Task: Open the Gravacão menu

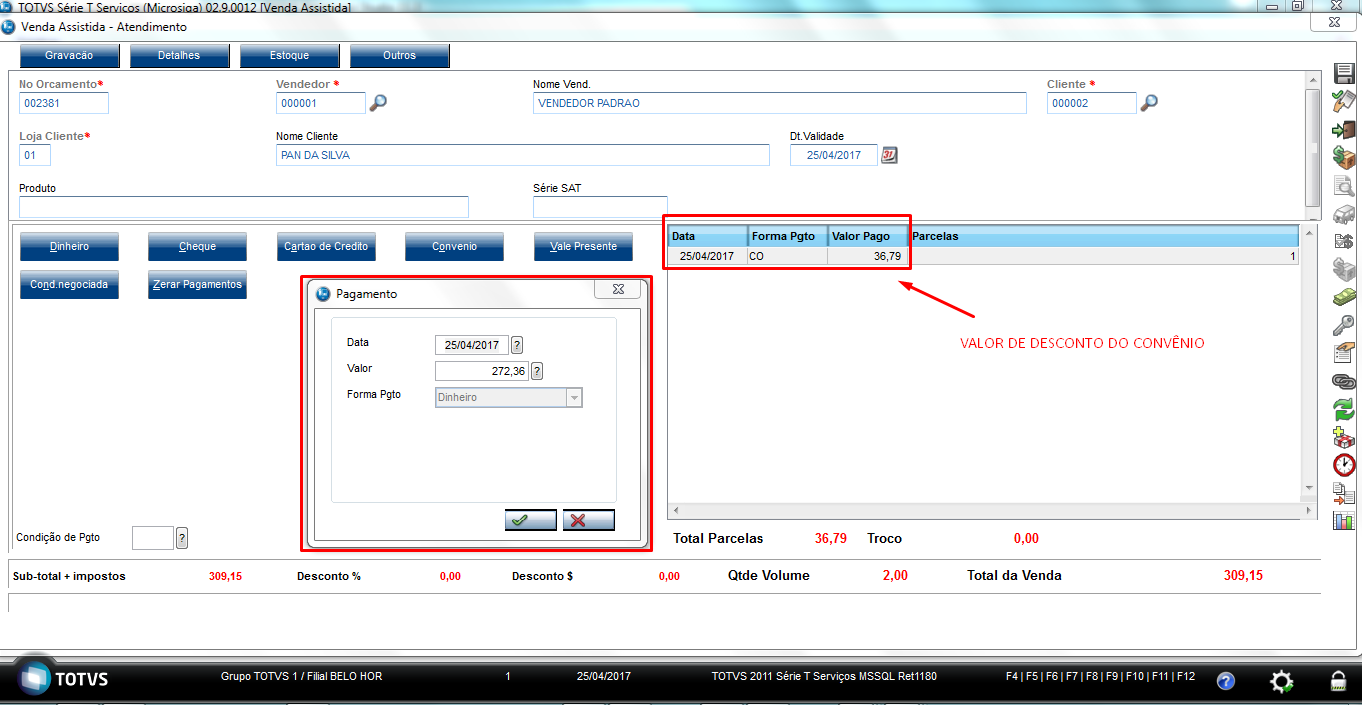Action: pos(69,55)
